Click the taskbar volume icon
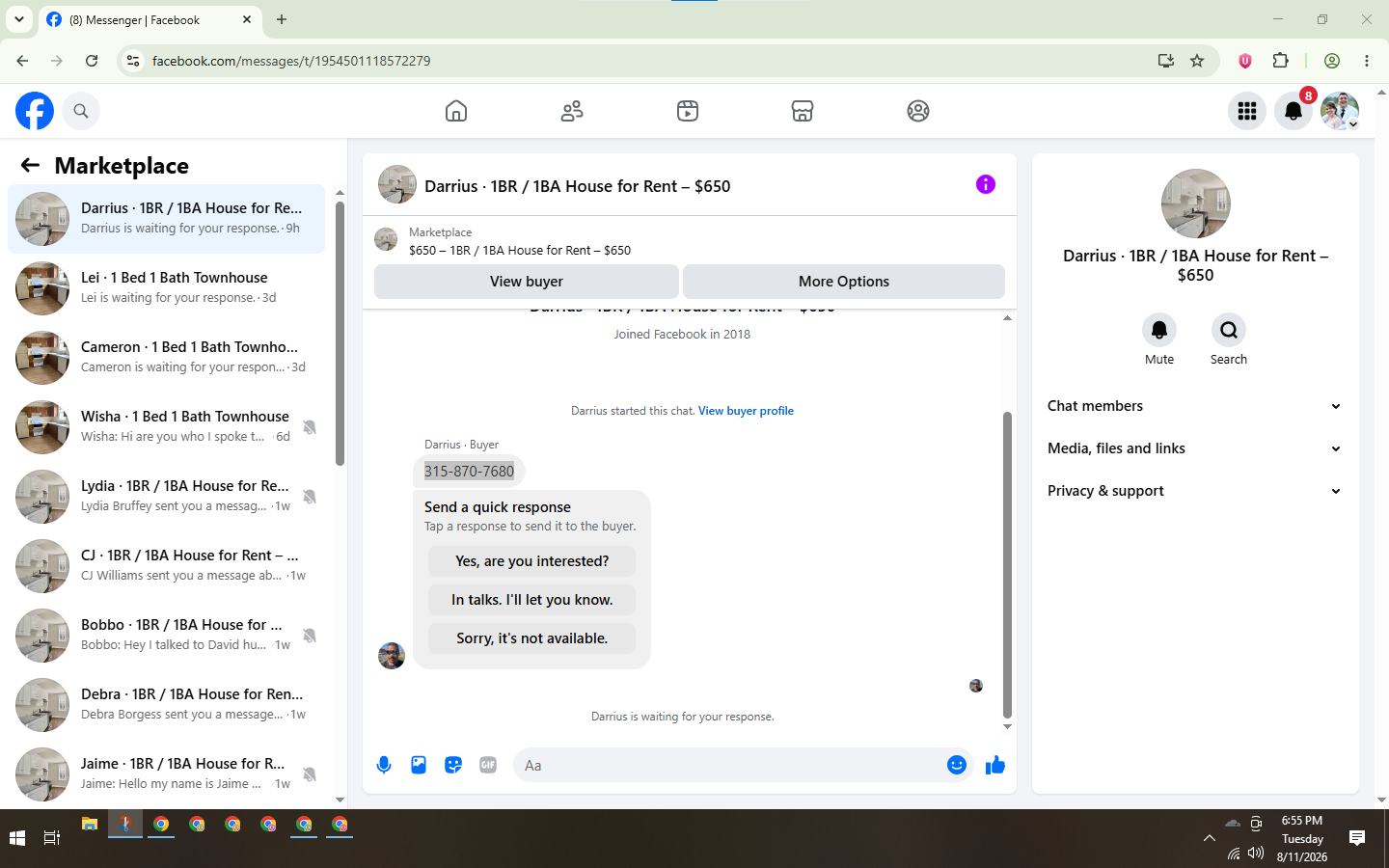Viewport: 1389px width, 868px height. [x=1256, y=854]
